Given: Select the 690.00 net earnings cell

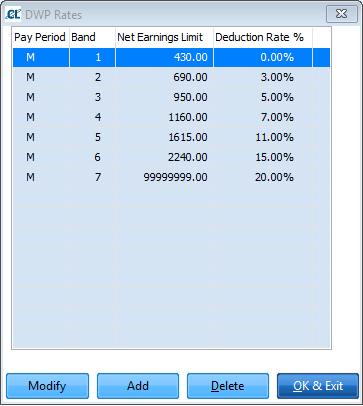Looking at the screenshot, I should coord(164,77).
